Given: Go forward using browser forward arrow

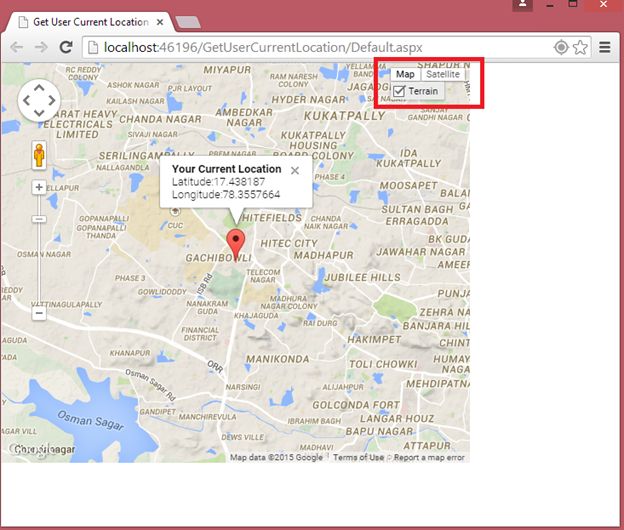Looking at the screenshot, I should [41, 47].
